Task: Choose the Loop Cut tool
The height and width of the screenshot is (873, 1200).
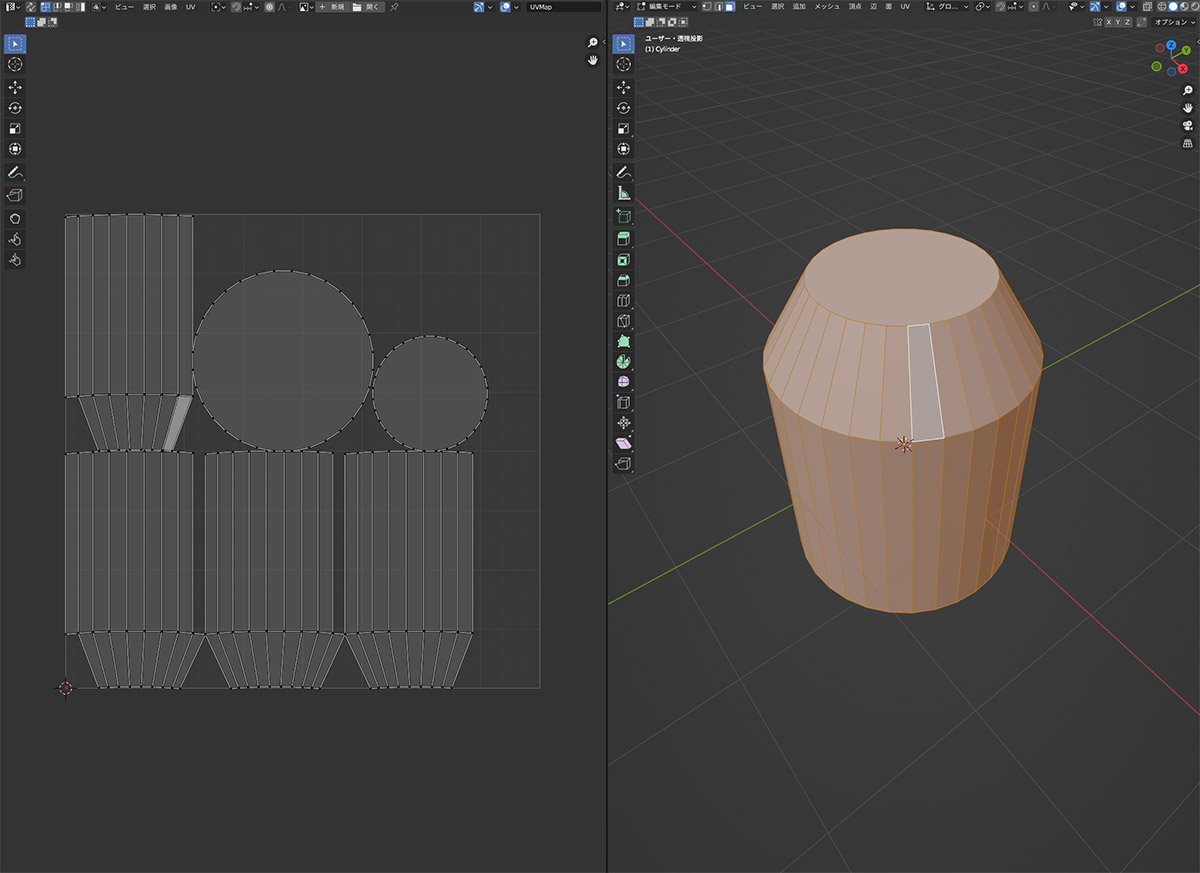Action: tap(624, 300)
